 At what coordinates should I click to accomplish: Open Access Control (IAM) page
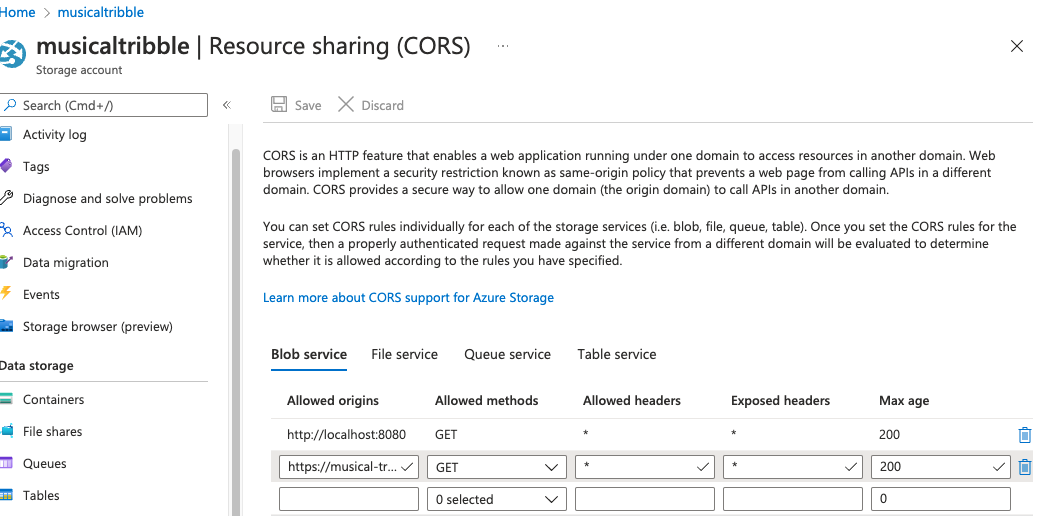point(82,230)
